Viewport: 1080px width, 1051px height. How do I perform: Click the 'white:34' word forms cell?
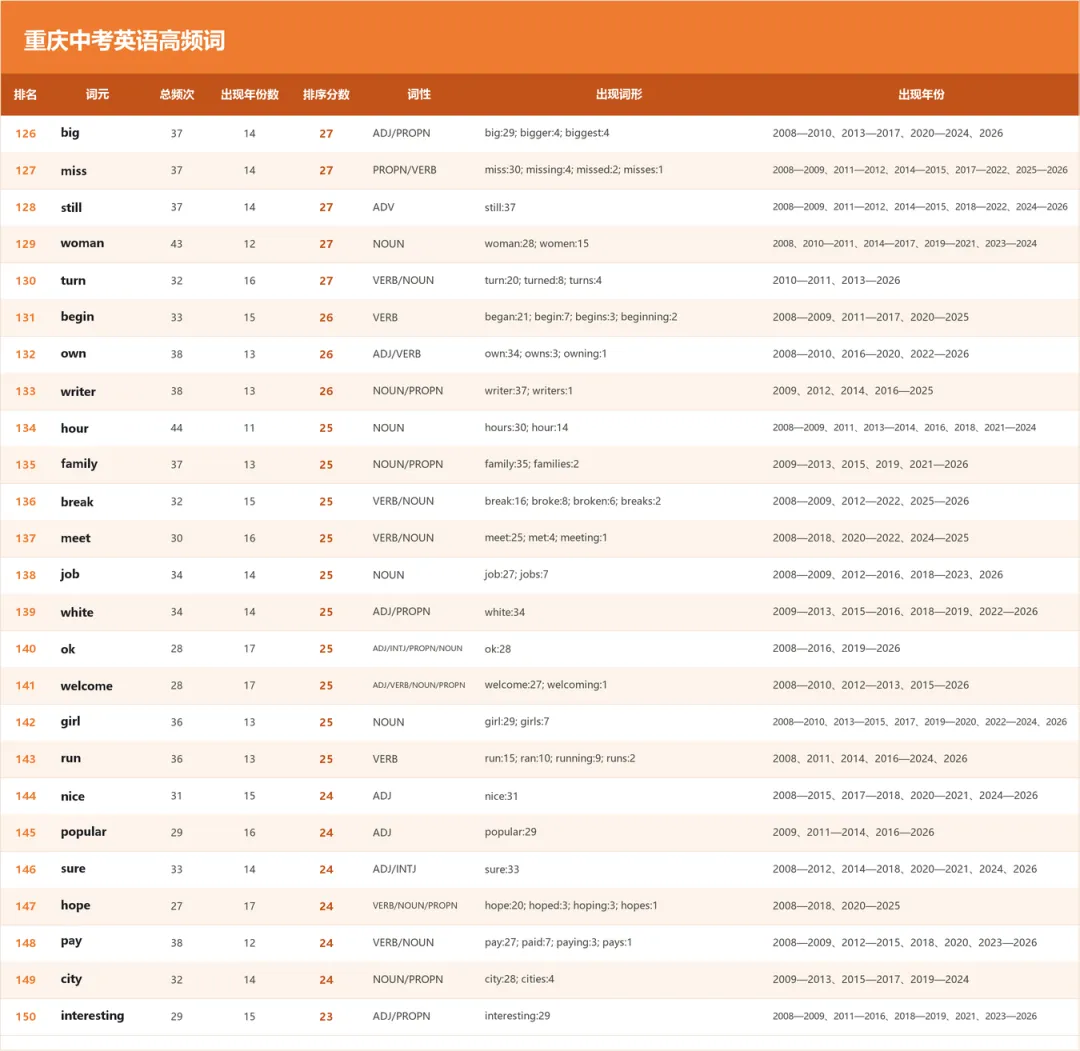tap(504, 612)
